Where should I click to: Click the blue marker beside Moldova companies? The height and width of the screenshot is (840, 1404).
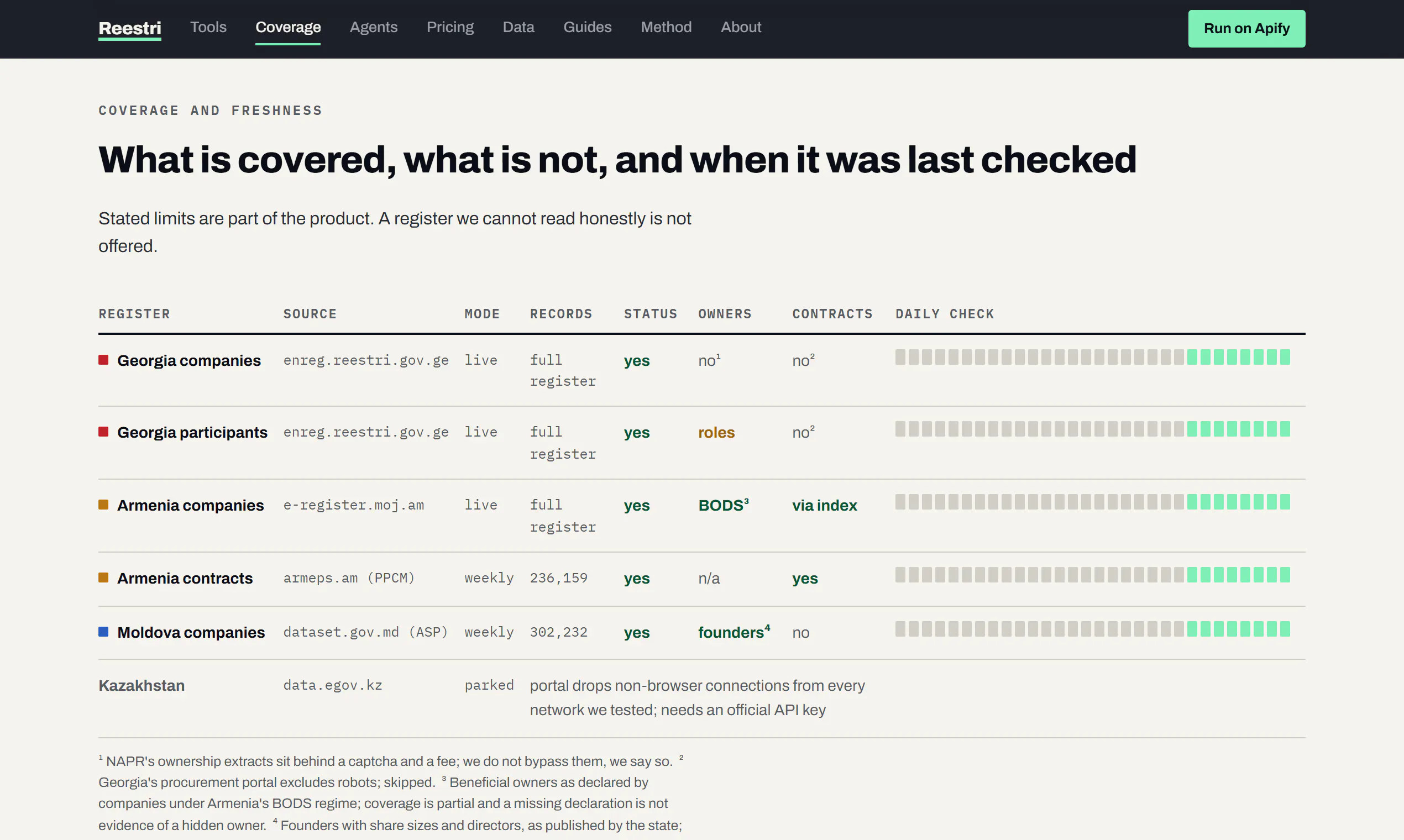103,631
